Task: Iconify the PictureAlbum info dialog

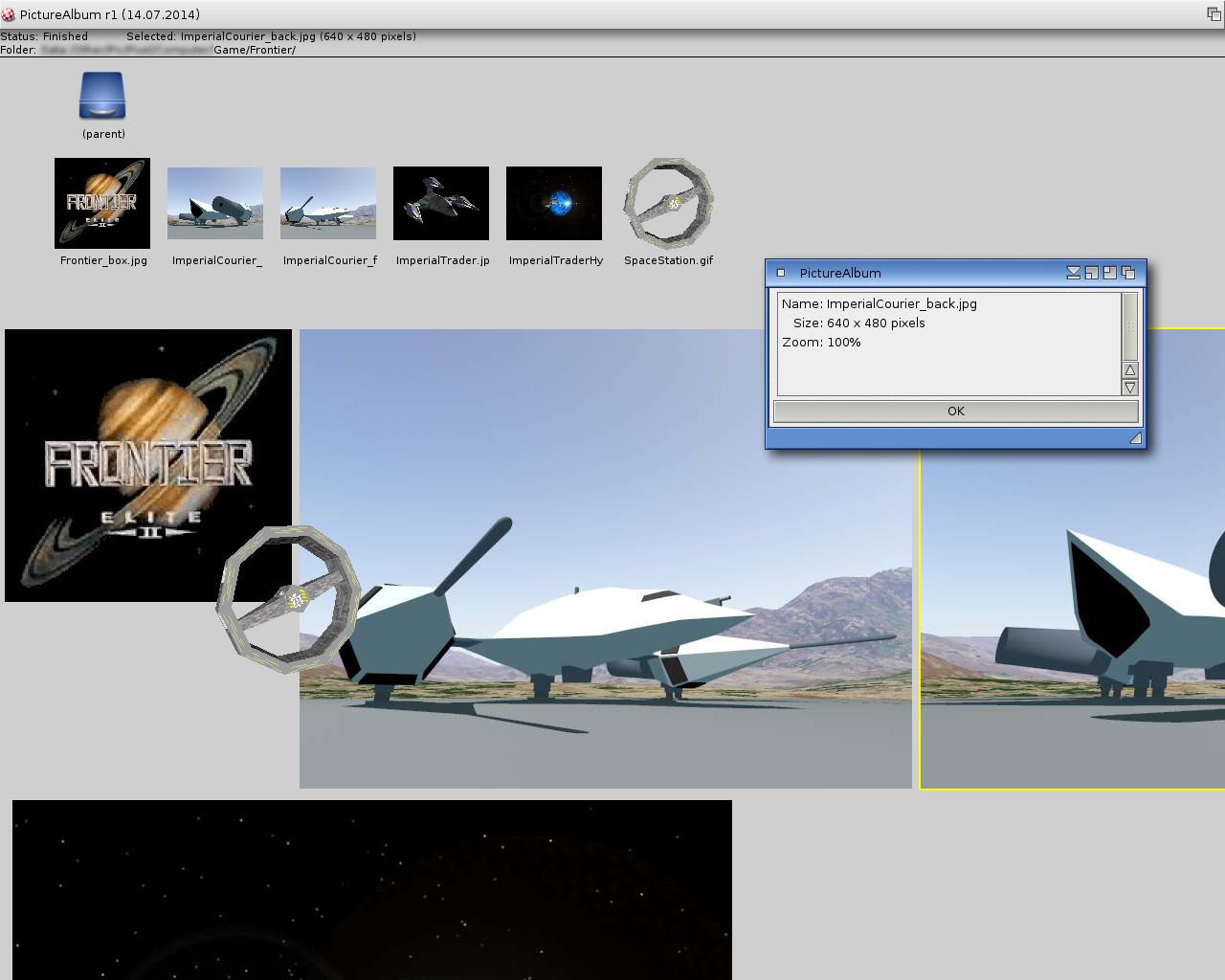Action: pyautogui.click(x=1074, y=273)
